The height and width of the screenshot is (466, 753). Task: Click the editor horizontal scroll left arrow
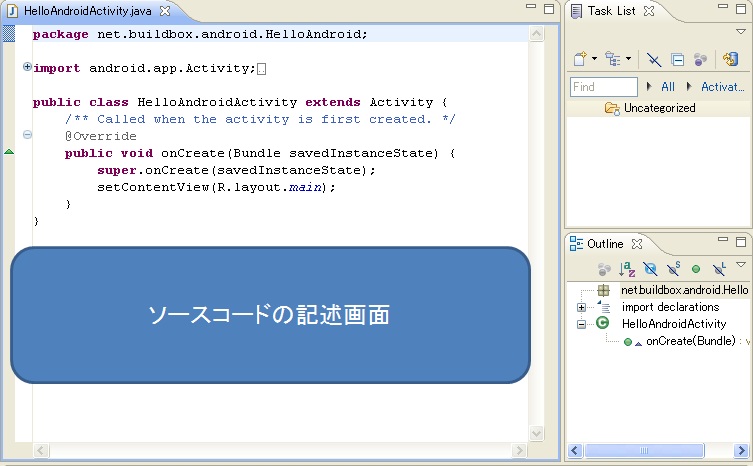pyautogui.click(x=40, y=450)
